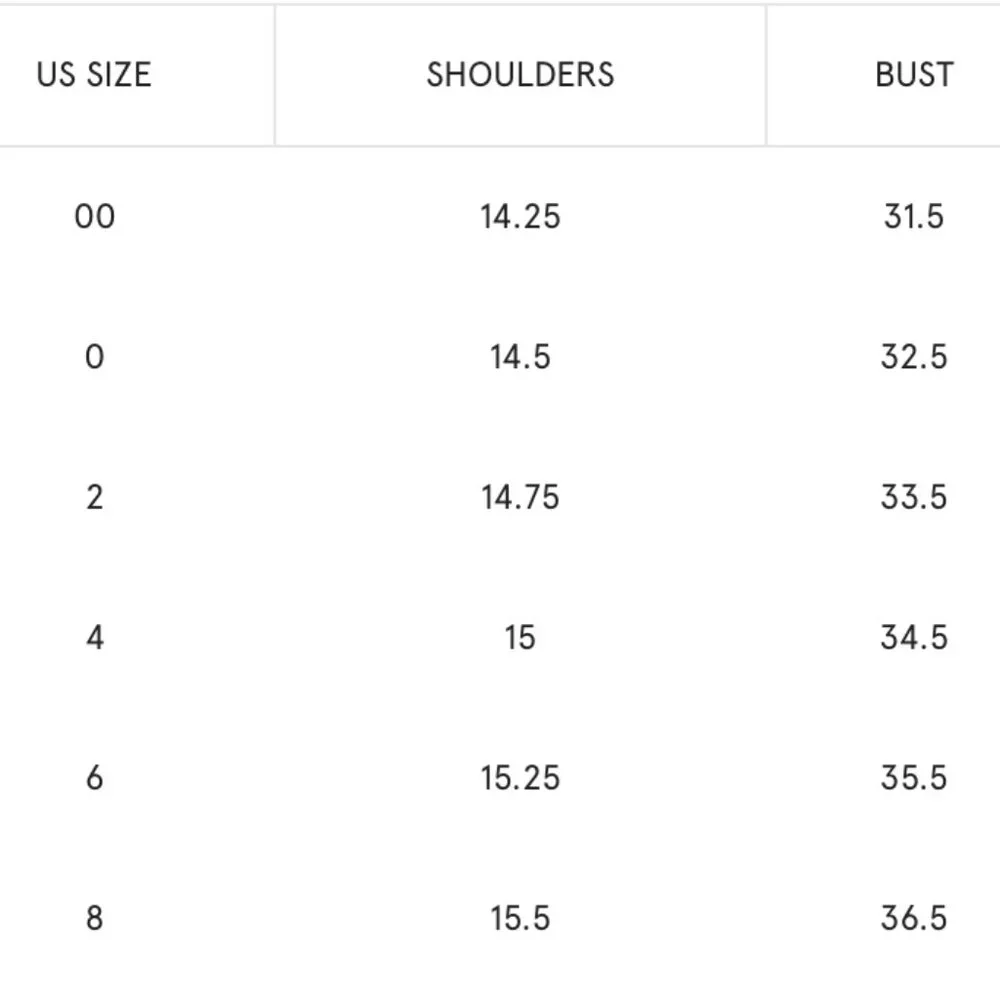Click the 15.5 shoulders measurement
The width and height of the screenshot is (1000, 1000).
click(x=520, y=918)
